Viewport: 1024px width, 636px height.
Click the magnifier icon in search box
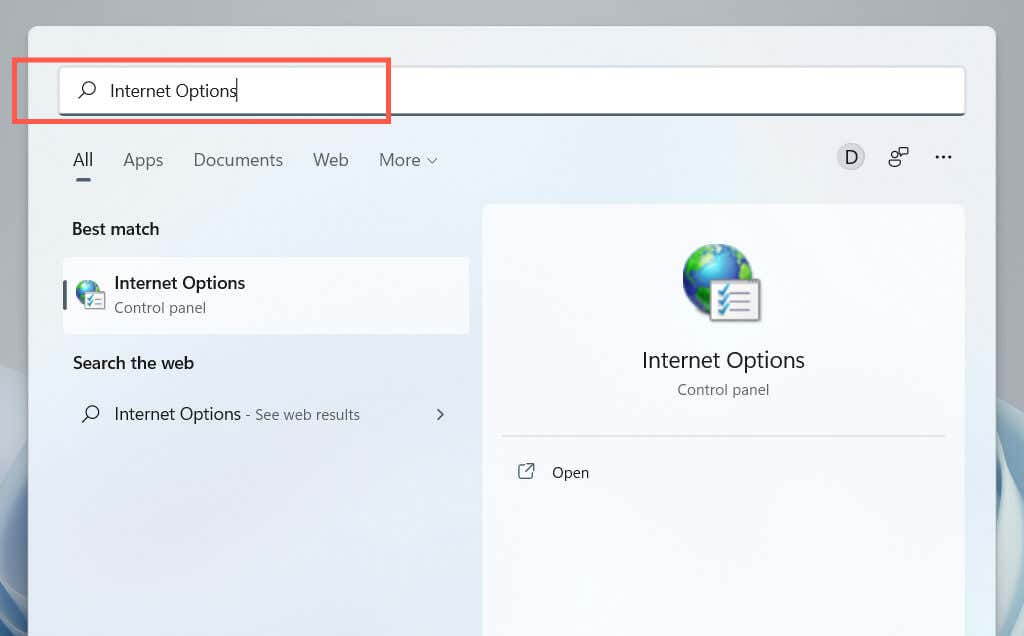click(x=87, y=89)
